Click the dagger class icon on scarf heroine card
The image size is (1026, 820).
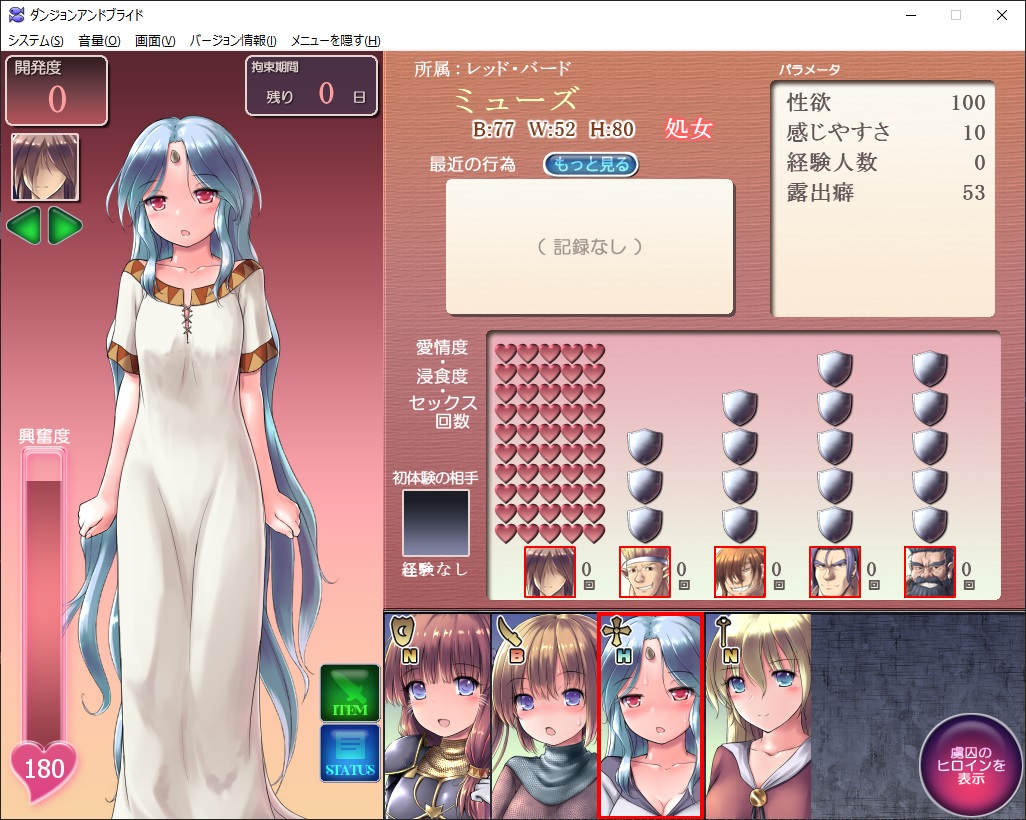[x=509, y=631]
